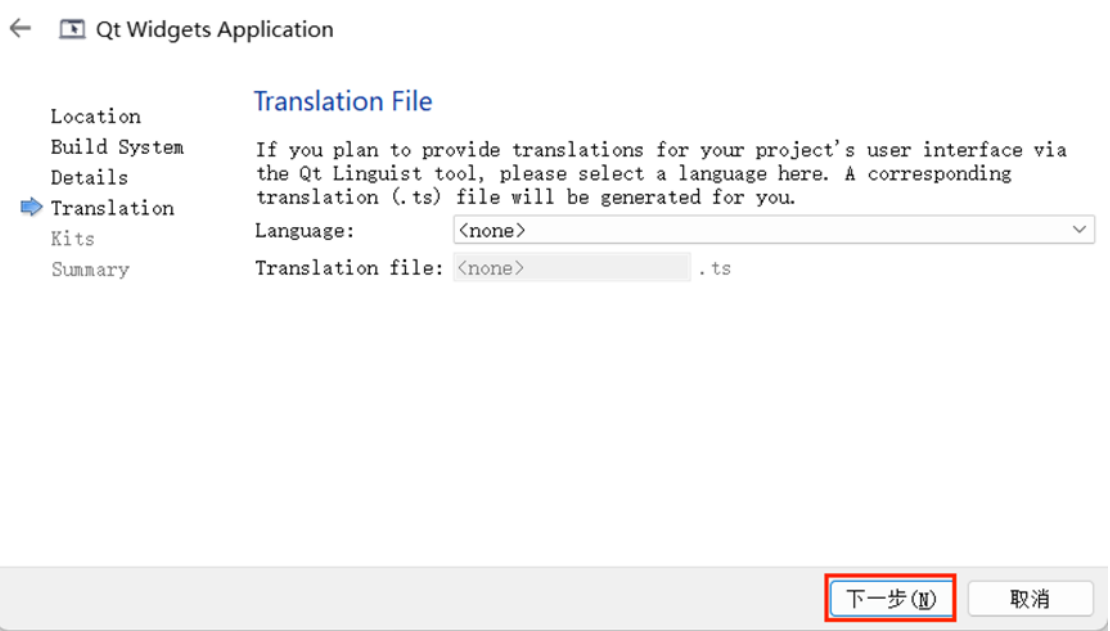
Task: Select the current Translation step
Action: pyautogui.click(x=112, y=208)
